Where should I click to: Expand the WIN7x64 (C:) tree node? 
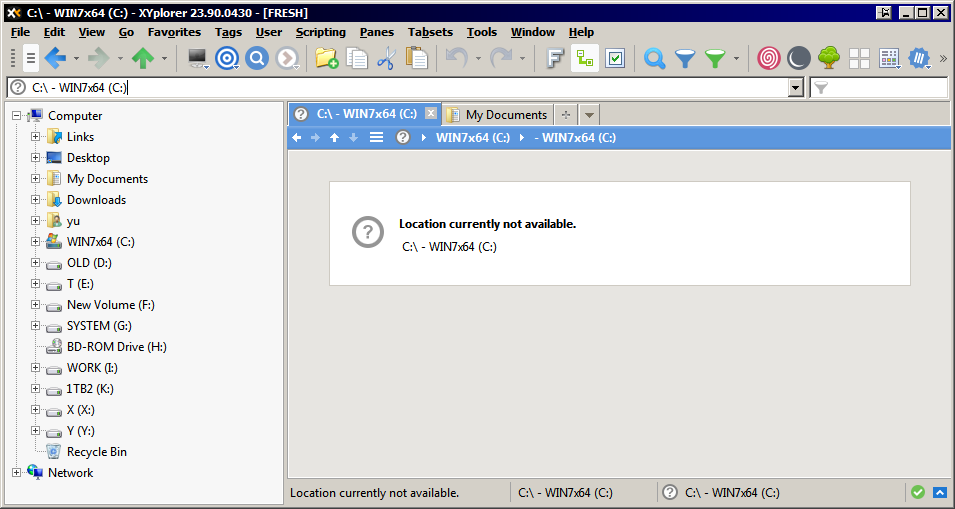[35, 242]
